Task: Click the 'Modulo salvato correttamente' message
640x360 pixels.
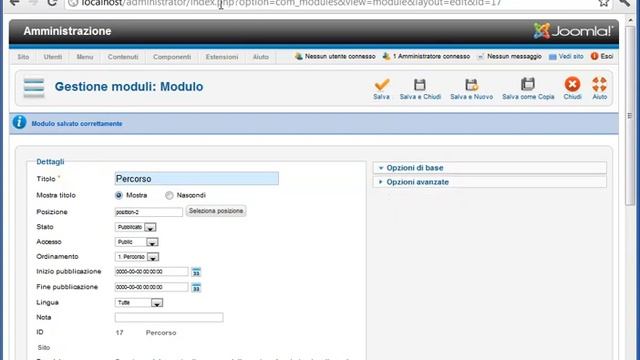Action: coord(77,124)
